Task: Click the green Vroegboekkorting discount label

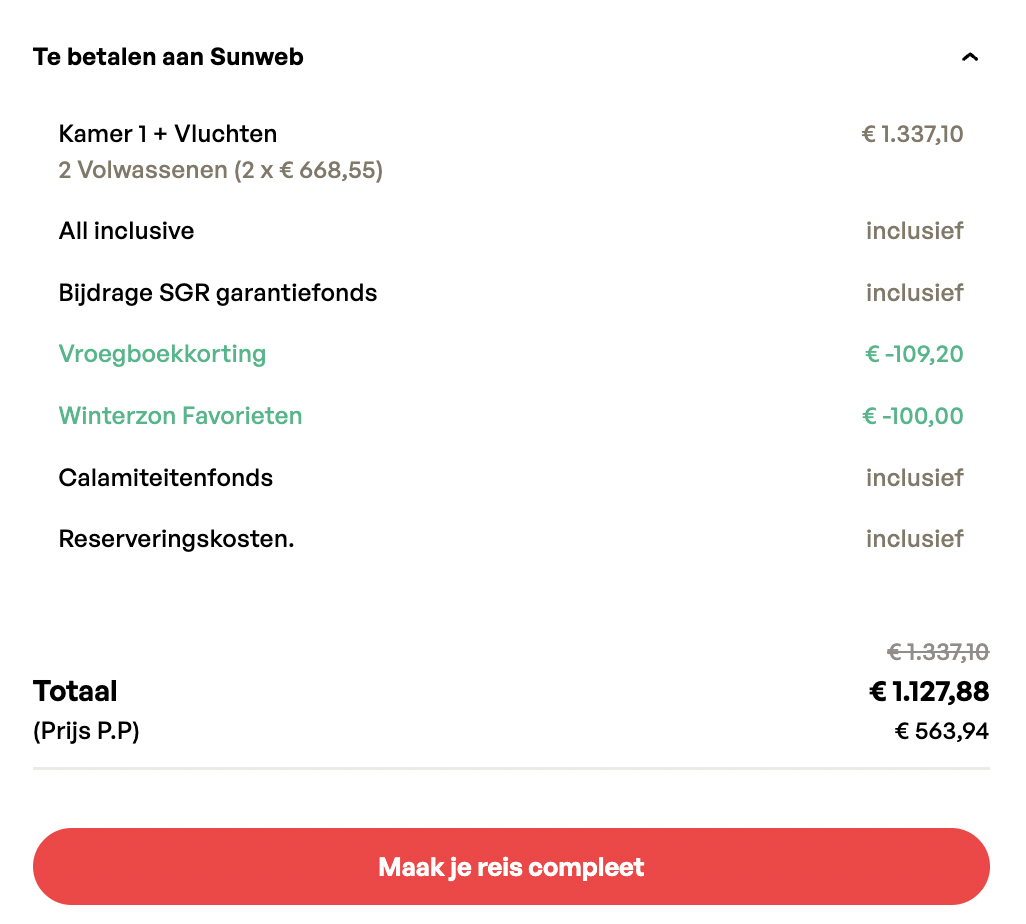Action: click(x=162, y=354)
